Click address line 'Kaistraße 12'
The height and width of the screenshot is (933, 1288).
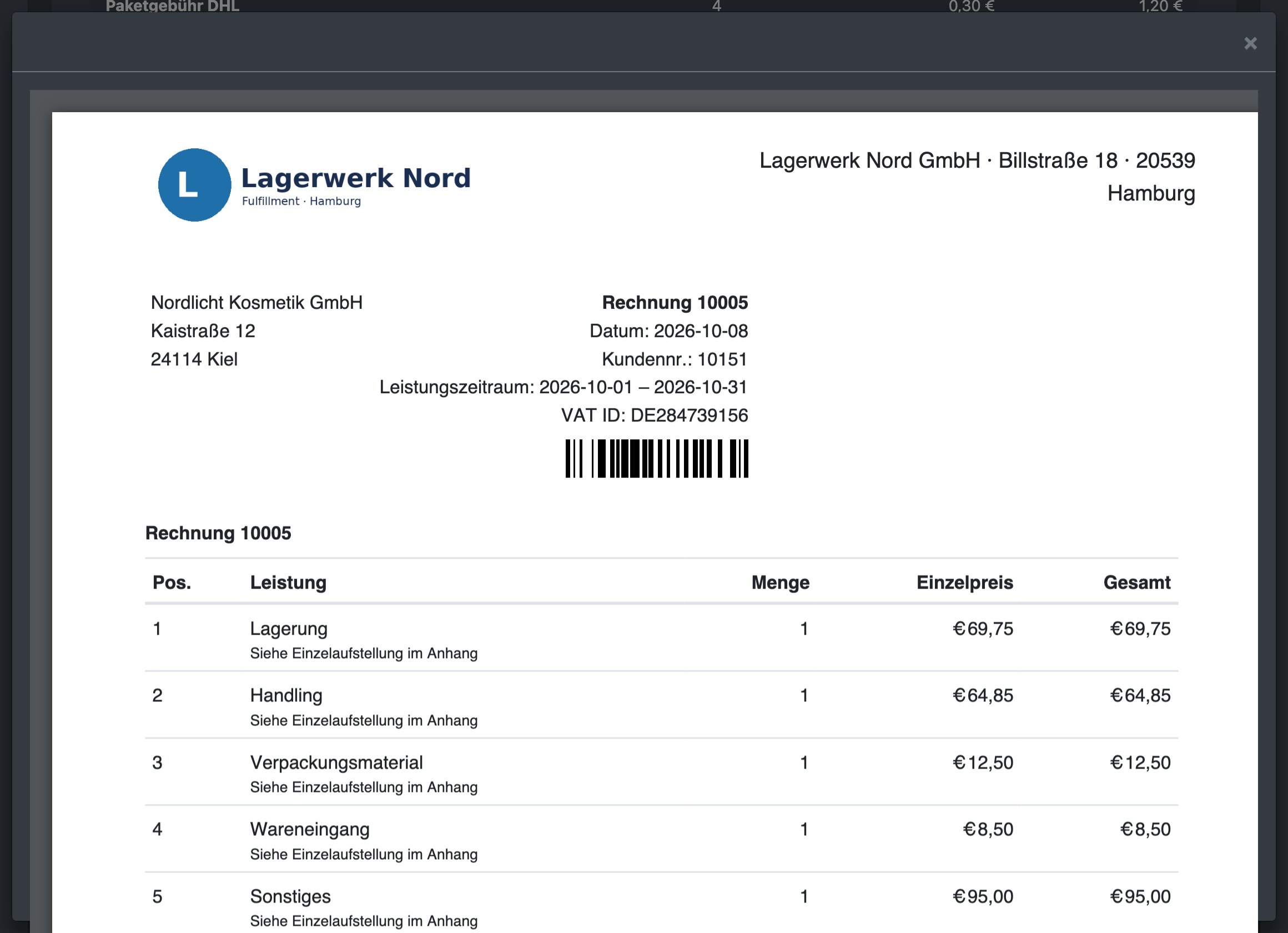coord(203,330)
